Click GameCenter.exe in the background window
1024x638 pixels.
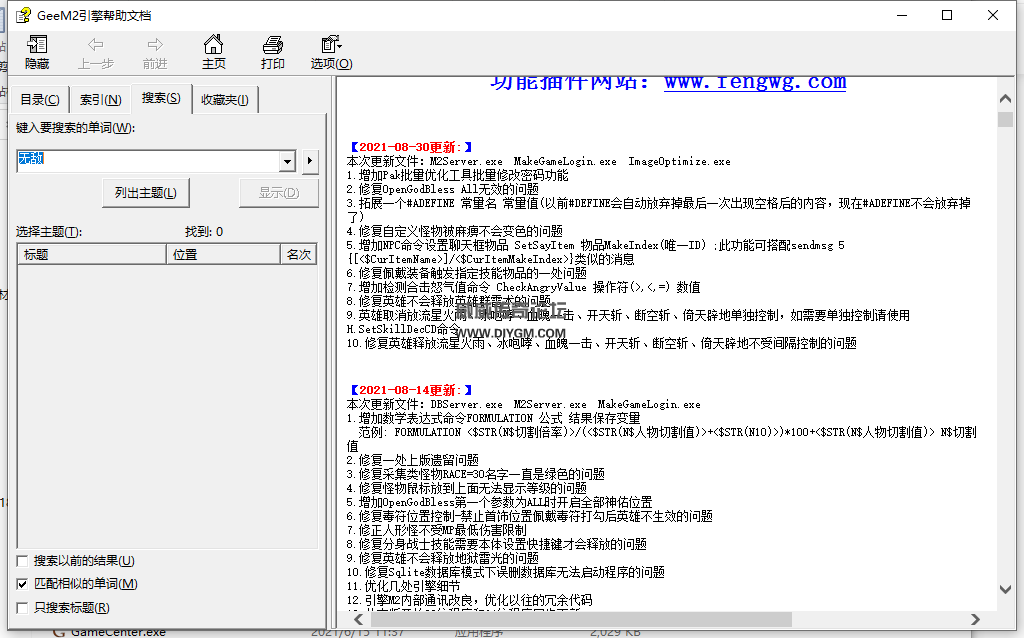pyautogui.click(x=118, y=633)
